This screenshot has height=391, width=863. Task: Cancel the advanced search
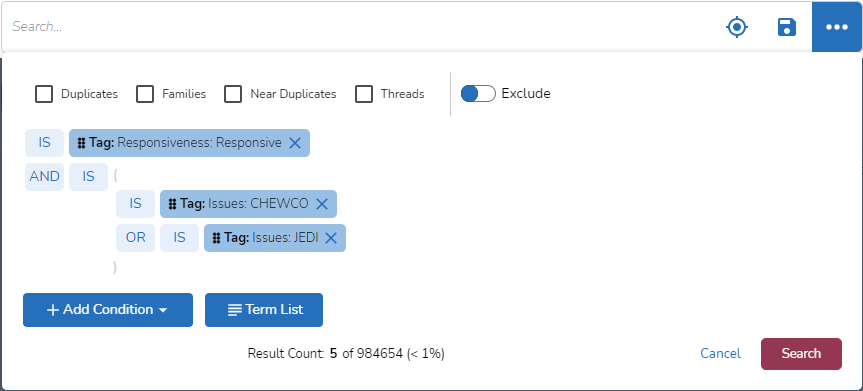pos(720,354)
